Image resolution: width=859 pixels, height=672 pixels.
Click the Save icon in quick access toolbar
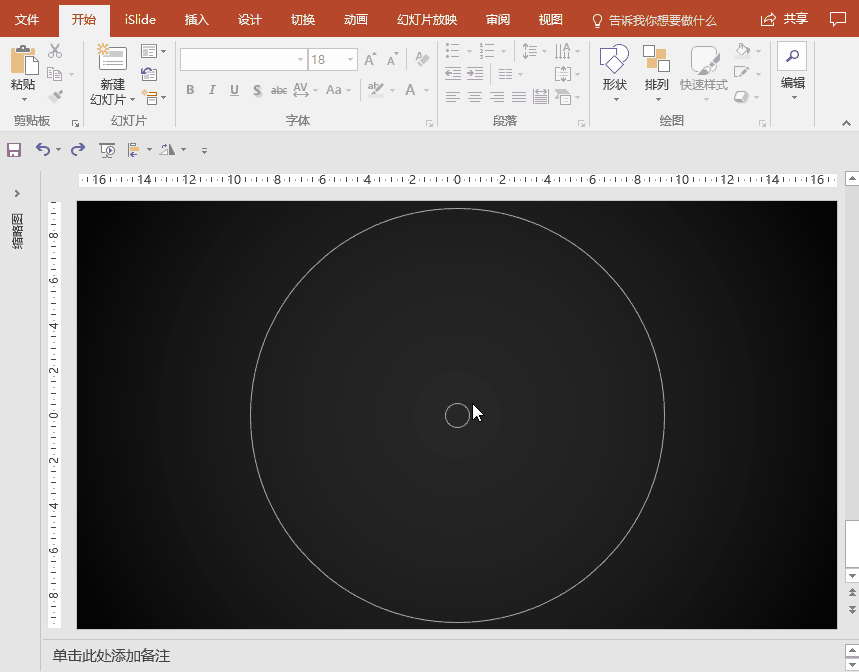click(14, 149)
